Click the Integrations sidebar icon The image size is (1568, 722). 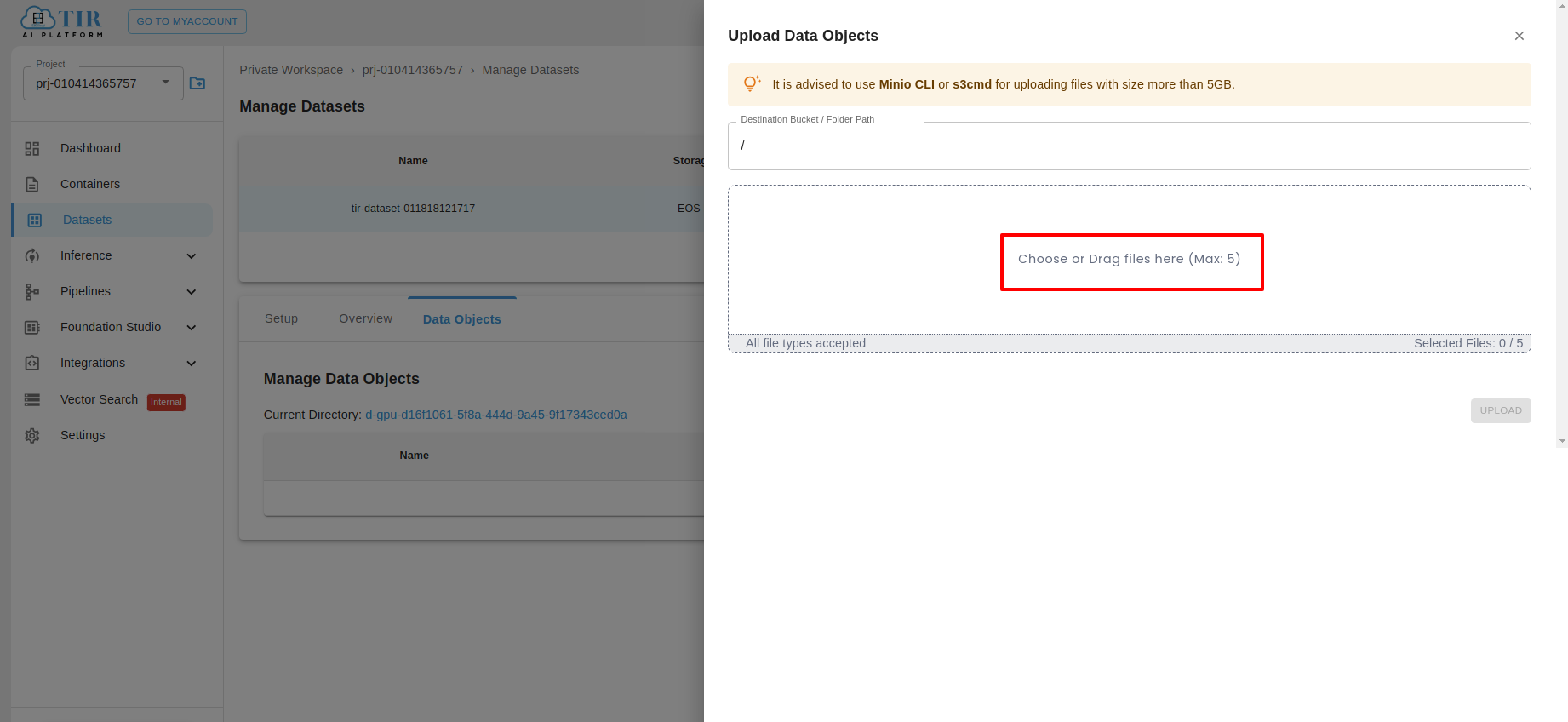click(x=32, y=363)
